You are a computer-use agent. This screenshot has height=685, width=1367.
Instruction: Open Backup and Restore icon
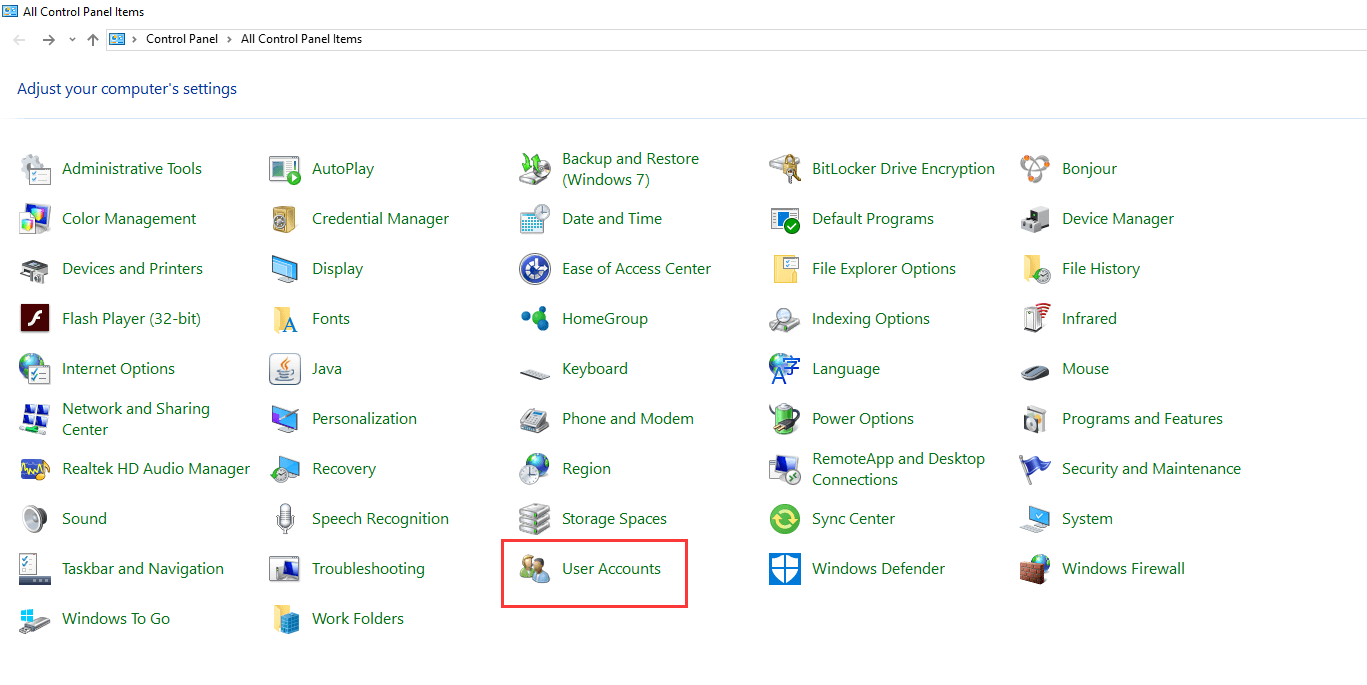coord(535,169)
